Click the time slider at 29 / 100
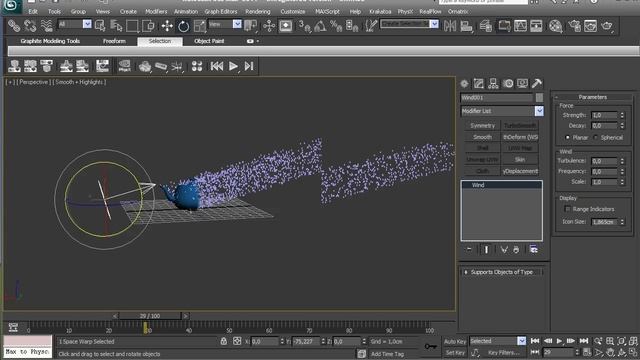The width and height of the screenshot is (640, 360). [x=150, y=316]
